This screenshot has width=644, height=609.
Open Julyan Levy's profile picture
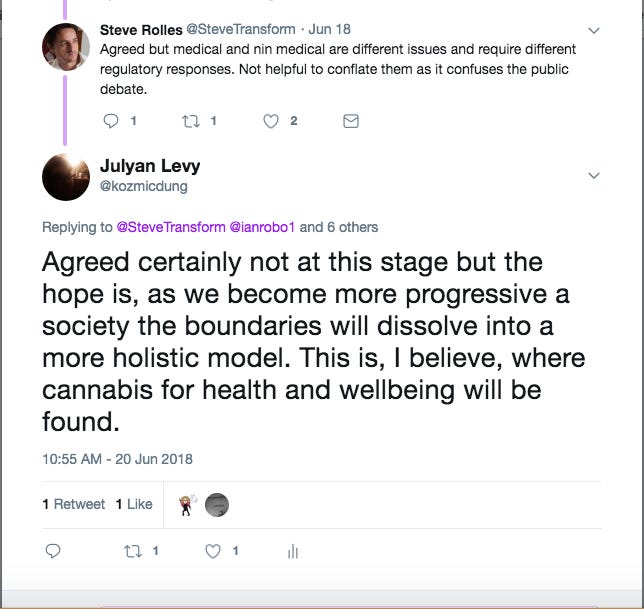point(66,177)
